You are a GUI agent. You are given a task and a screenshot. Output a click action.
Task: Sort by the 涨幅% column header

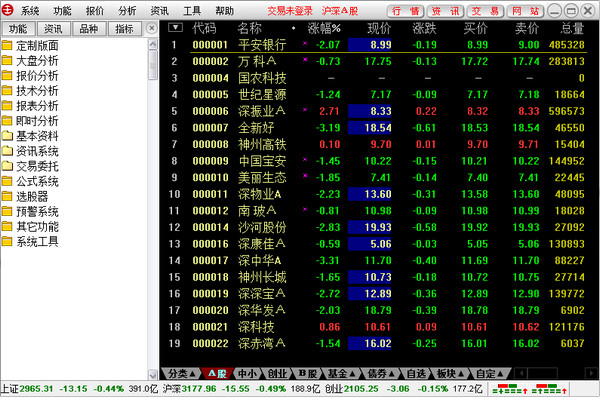pos(324,28)
